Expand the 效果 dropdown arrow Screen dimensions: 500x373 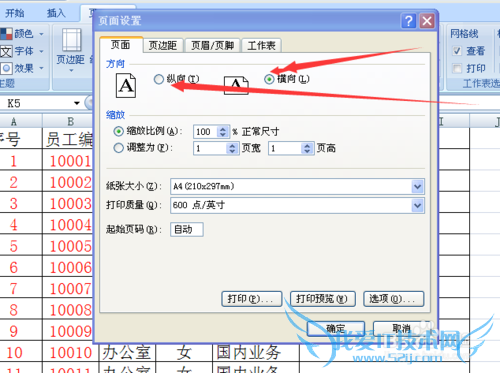point(41,68)
